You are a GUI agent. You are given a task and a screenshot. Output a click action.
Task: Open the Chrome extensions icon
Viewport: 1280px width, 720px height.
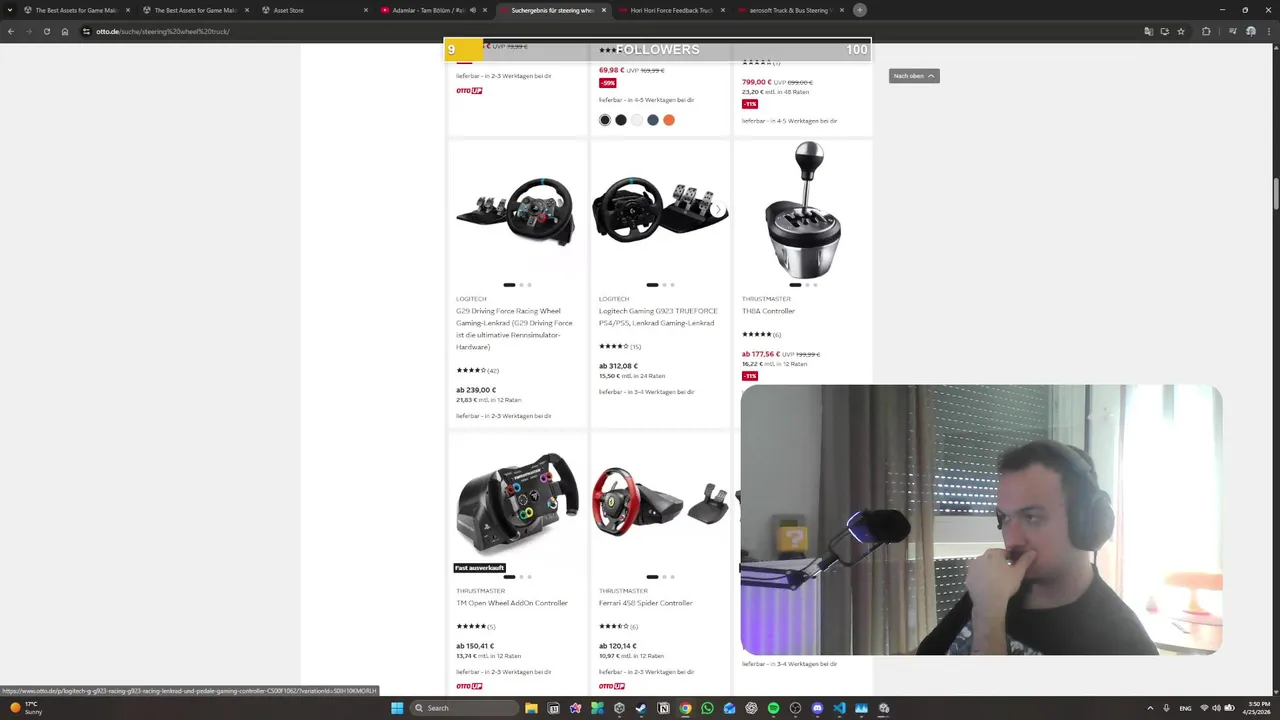tap(1206, 31)
